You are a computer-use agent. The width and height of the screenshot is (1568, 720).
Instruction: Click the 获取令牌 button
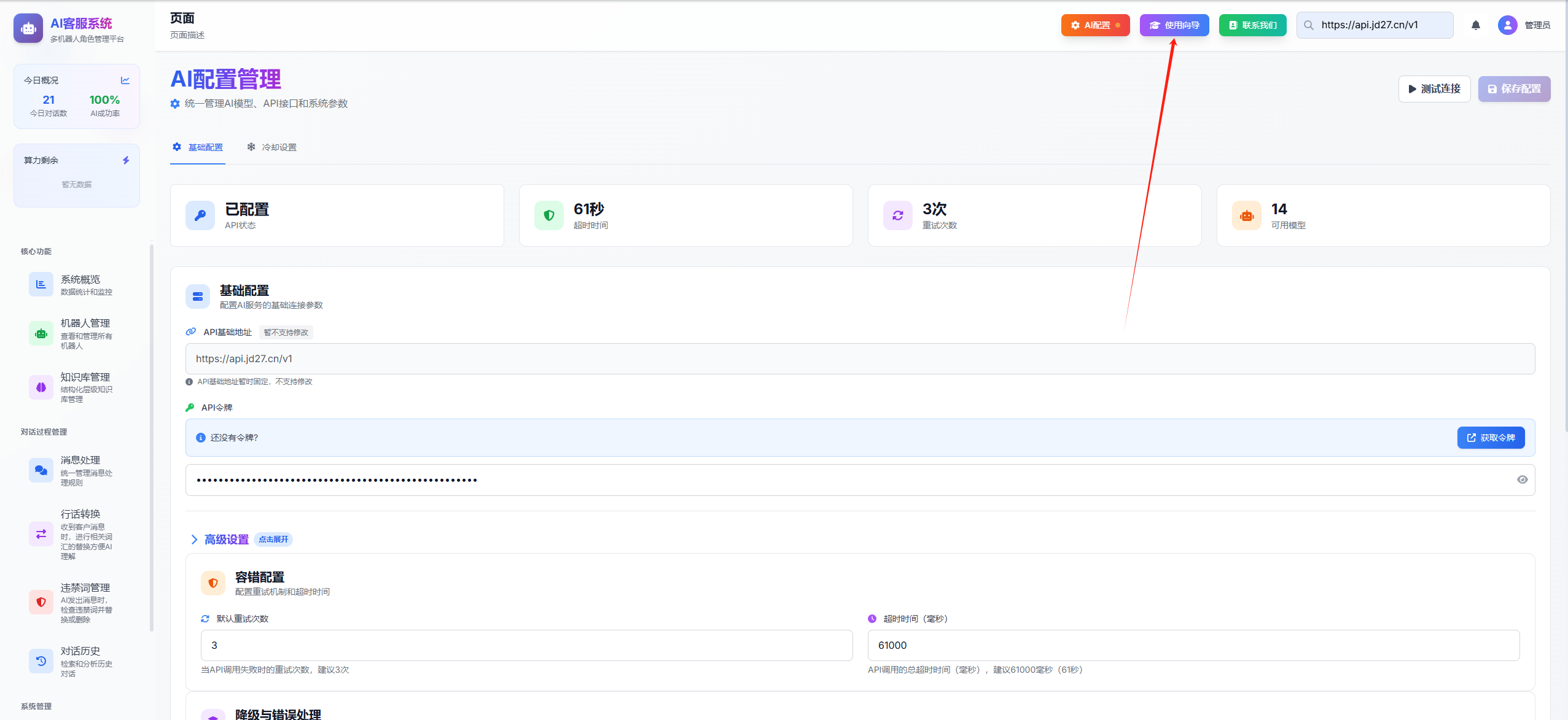[1491, 438]
